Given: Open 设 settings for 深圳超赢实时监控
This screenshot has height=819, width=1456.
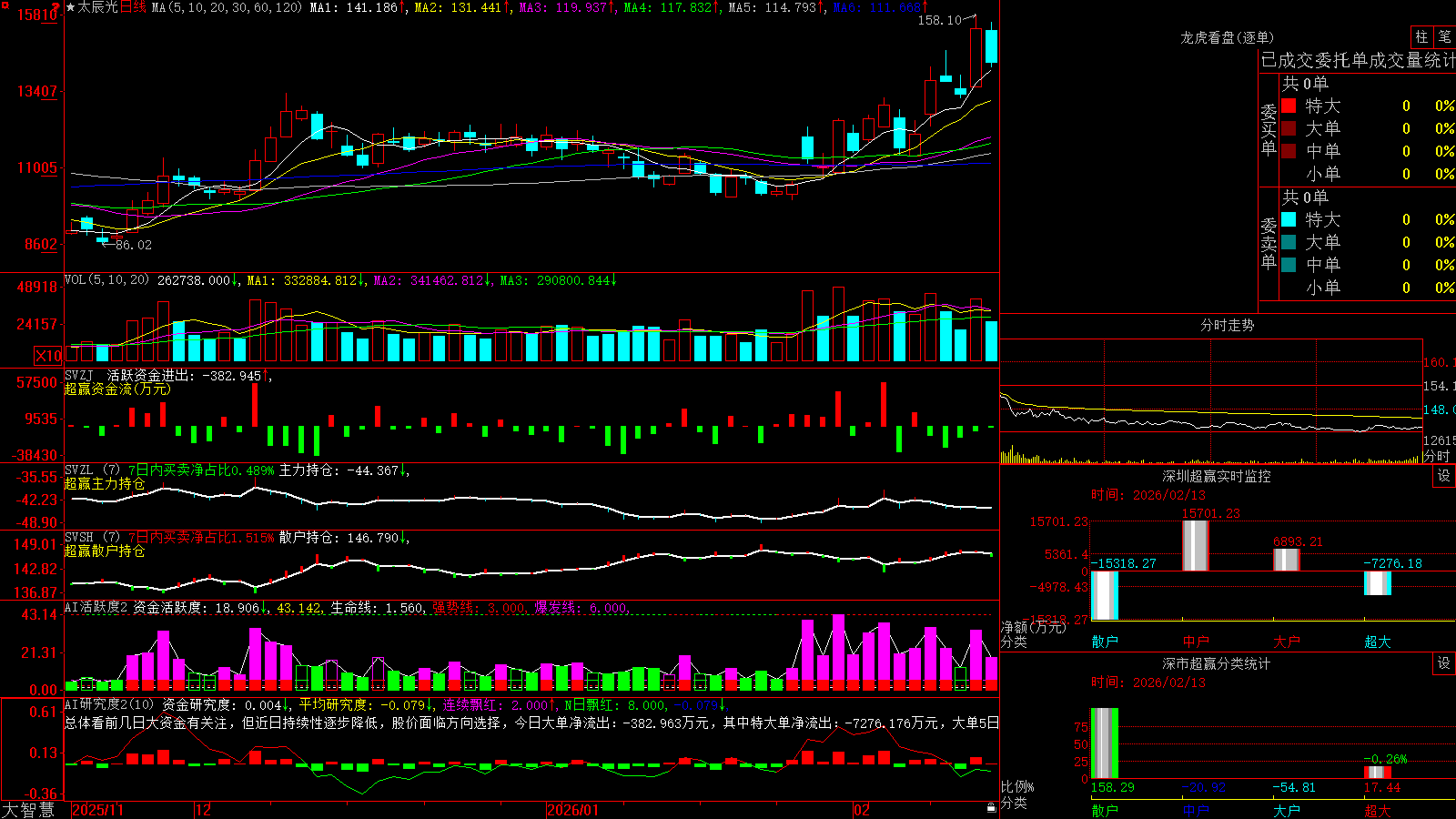Looking at the screenshot, I should point(1444,476).
